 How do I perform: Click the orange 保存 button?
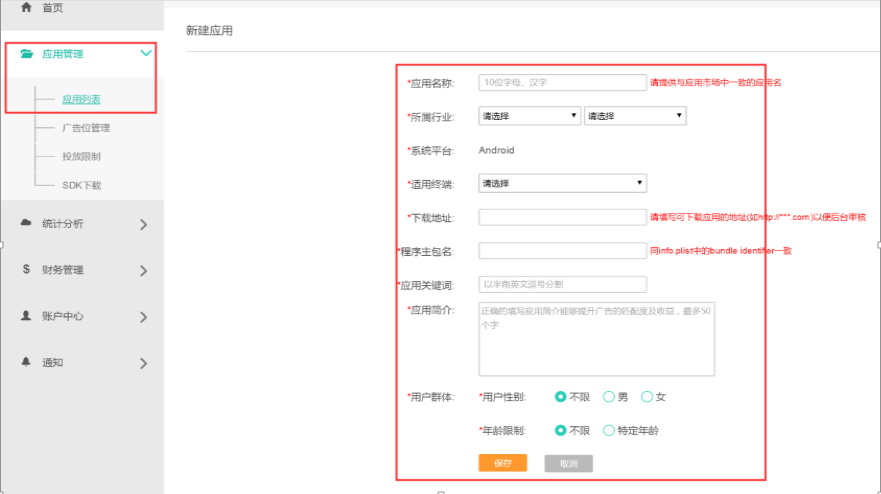pos(502,464)
